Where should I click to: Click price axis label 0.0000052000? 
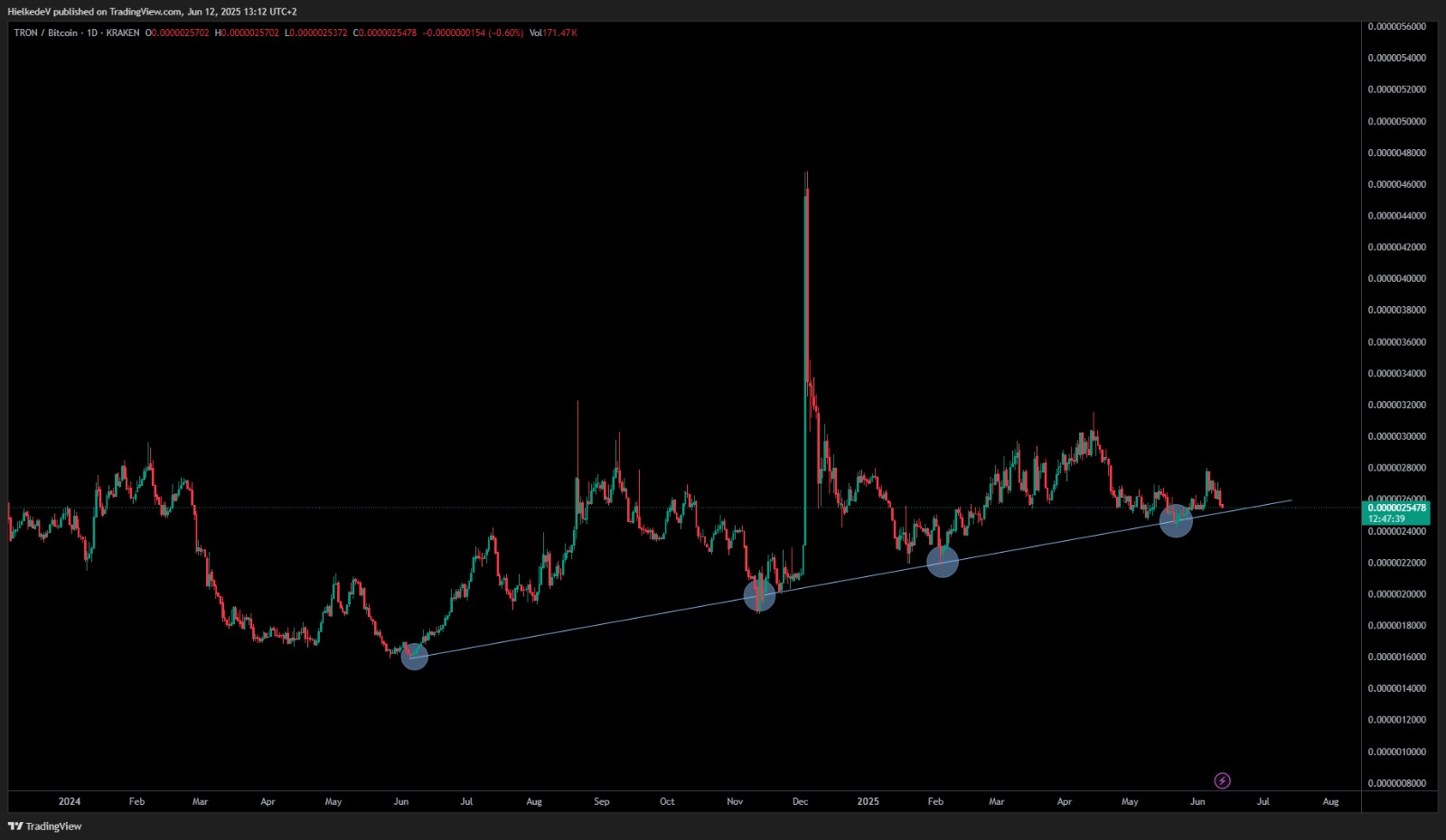(1396, 89)
